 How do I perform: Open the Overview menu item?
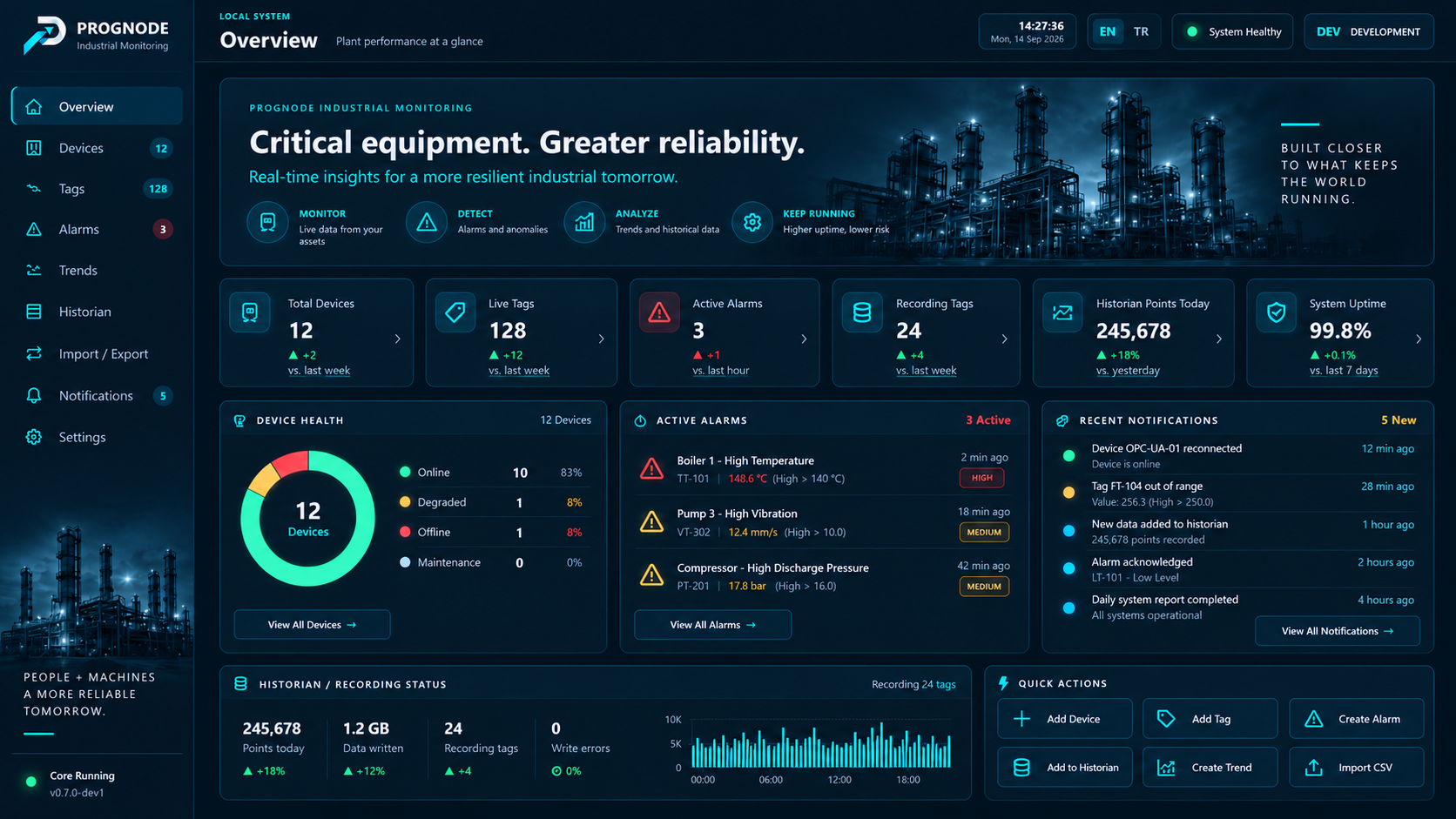coord(98,106)
